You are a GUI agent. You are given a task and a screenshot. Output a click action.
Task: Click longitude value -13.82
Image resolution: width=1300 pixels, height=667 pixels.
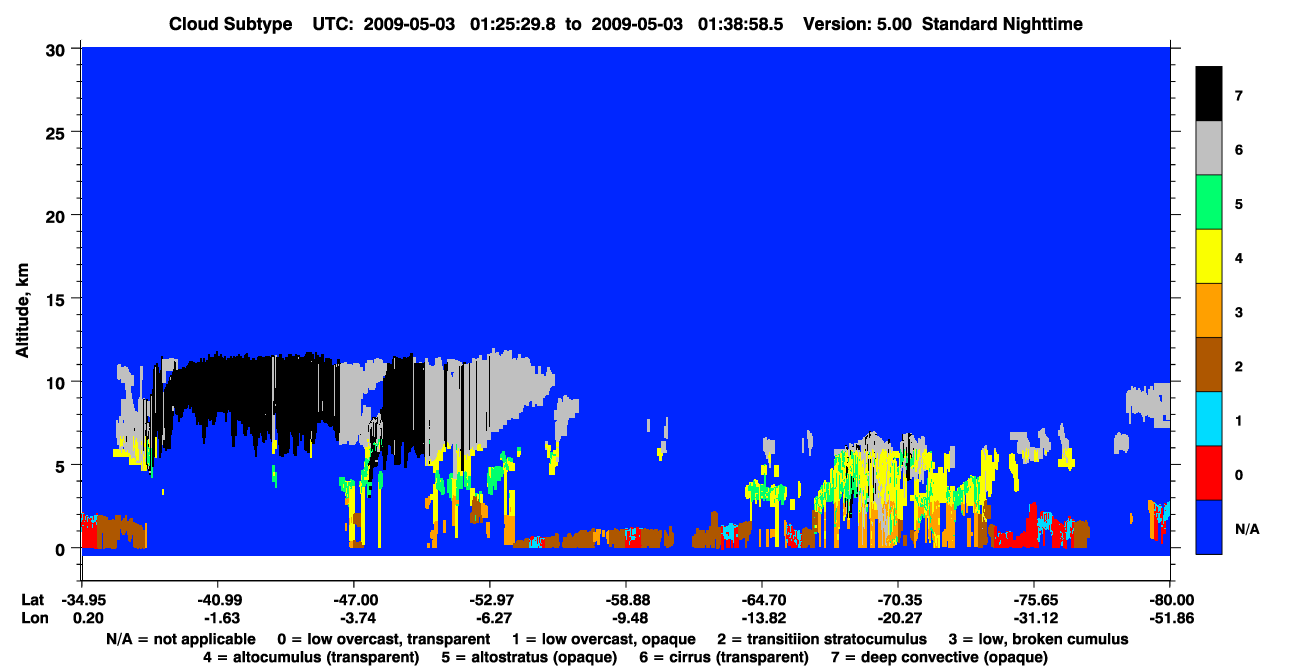(762, 618)
